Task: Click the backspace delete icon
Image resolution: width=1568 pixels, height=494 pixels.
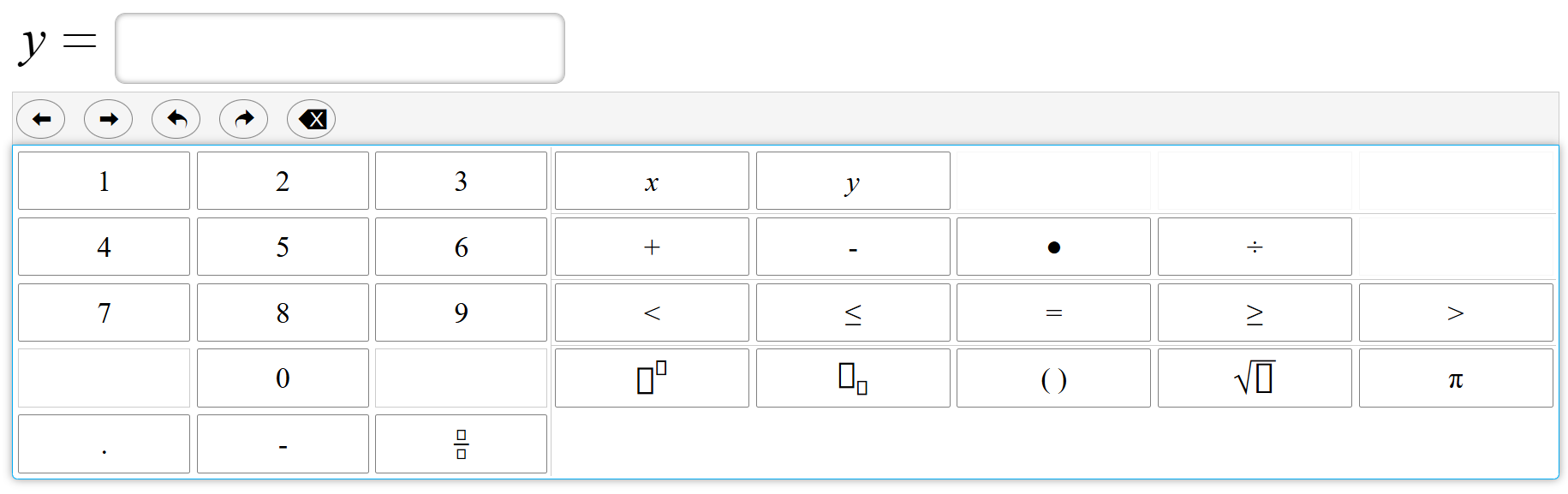Action: click(312, 119)
